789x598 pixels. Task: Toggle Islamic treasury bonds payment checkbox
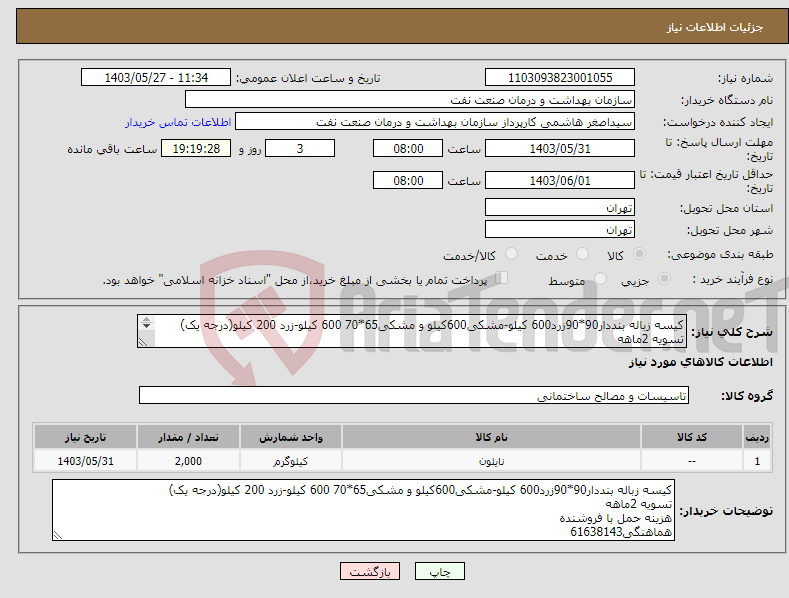pos(501,278)
